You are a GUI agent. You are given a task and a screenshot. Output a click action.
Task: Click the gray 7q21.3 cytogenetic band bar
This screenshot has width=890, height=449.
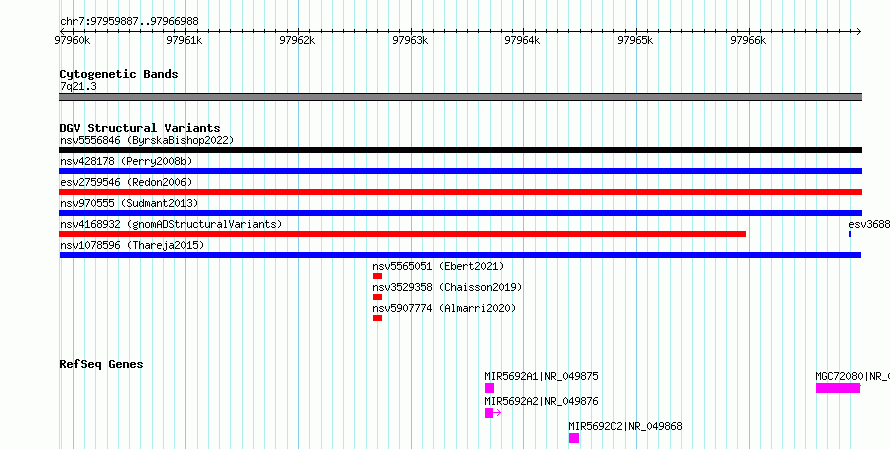(x=460, y=97)
